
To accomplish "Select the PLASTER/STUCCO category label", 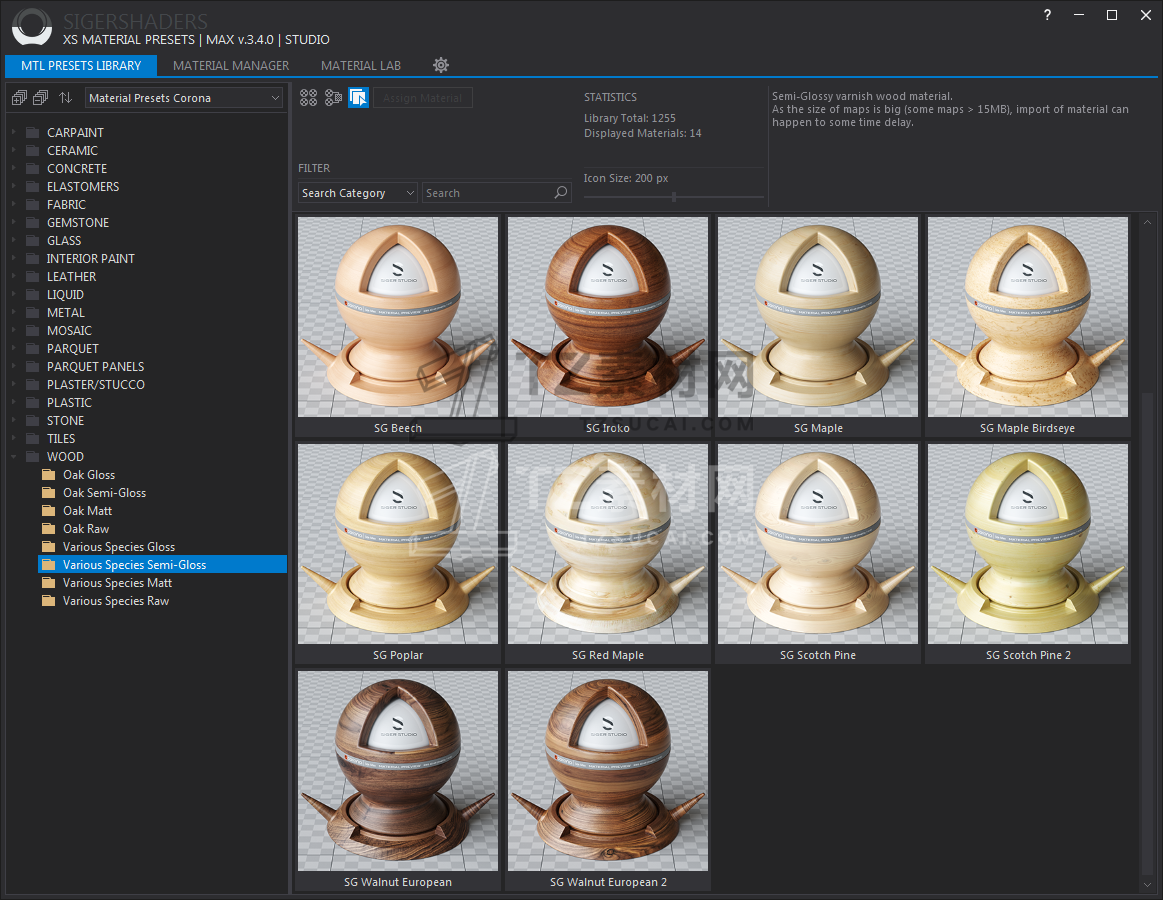I will click(x=96, y=384).
